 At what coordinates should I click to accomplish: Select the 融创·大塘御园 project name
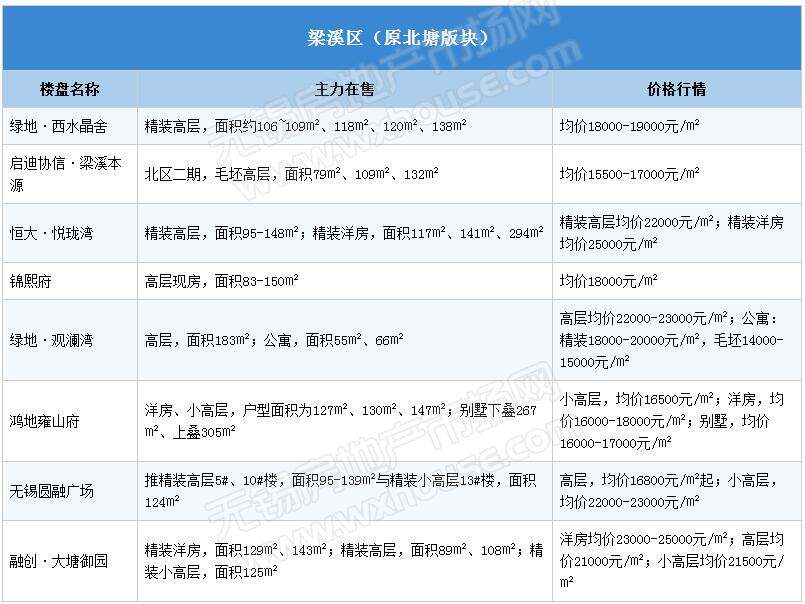pyautogui.click(x=59, y=561)
